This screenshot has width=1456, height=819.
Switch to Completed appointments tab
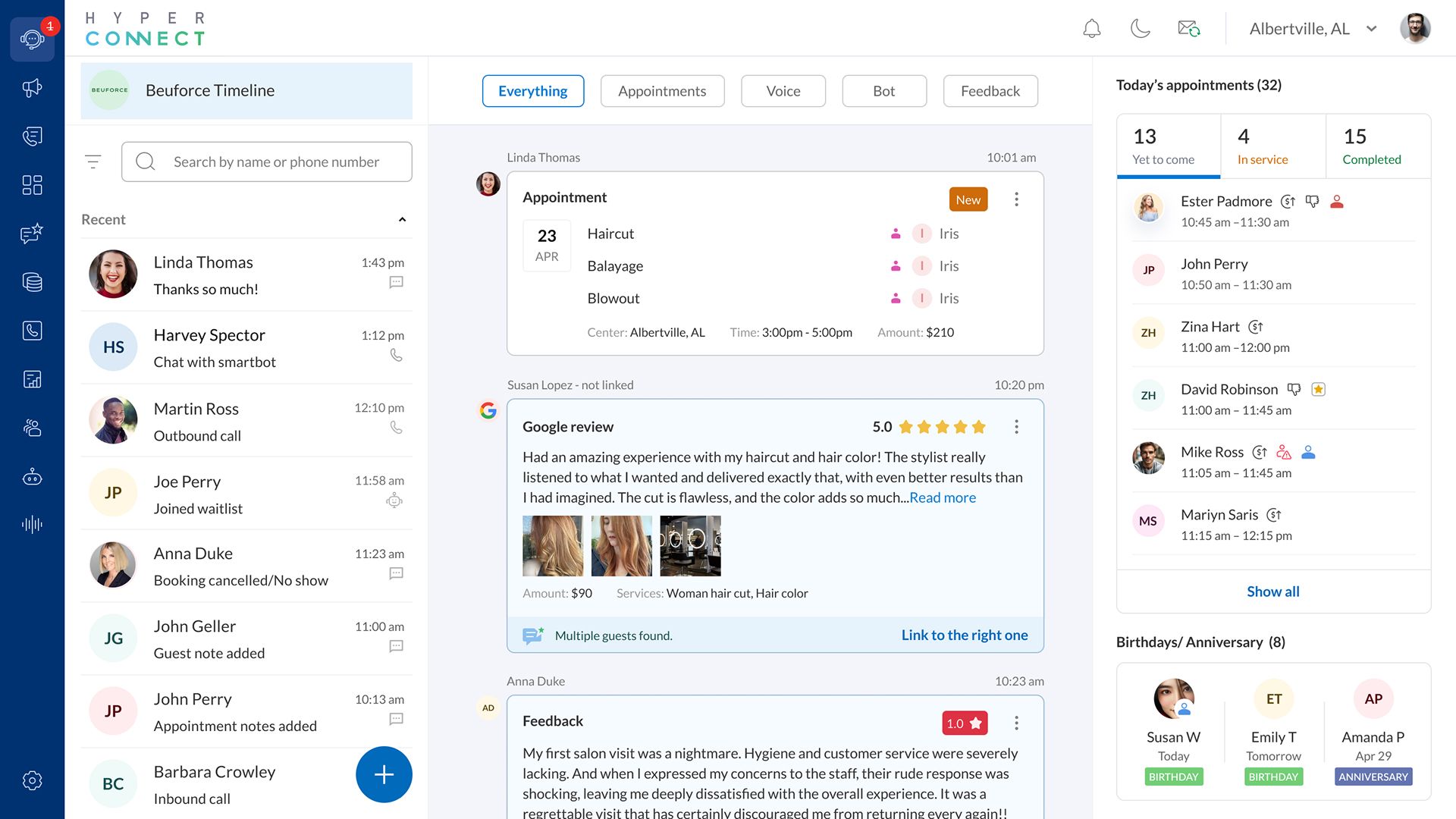coord(1377,146)
